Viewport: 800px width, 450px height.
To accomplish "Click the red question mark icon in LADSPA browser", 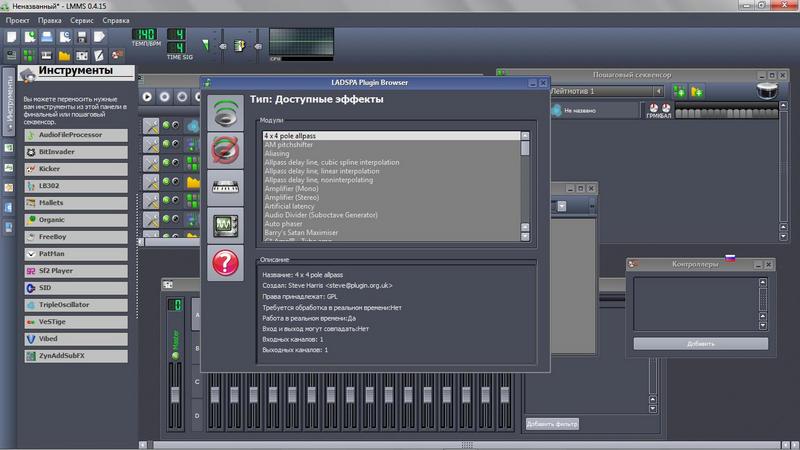I will pyautogui.click(x=226, y=263).
